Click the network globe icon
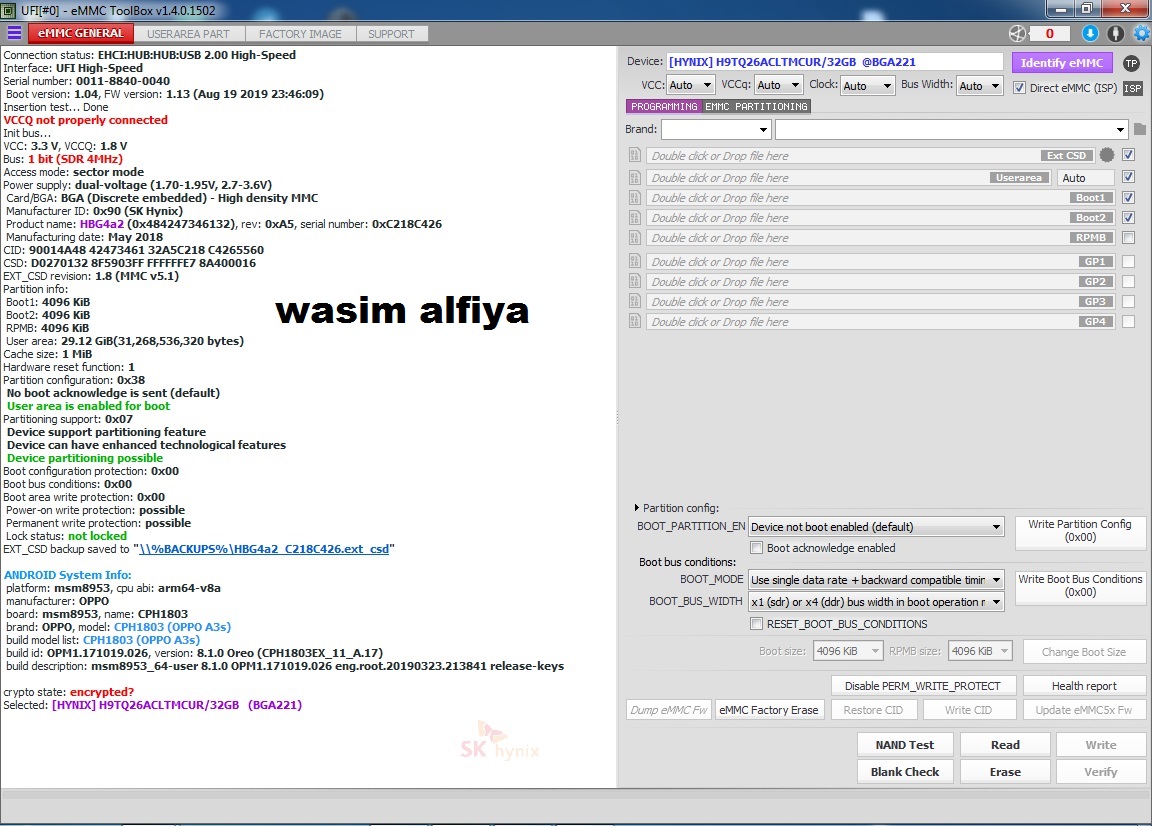1156x826 pixels. [1017, 33]
